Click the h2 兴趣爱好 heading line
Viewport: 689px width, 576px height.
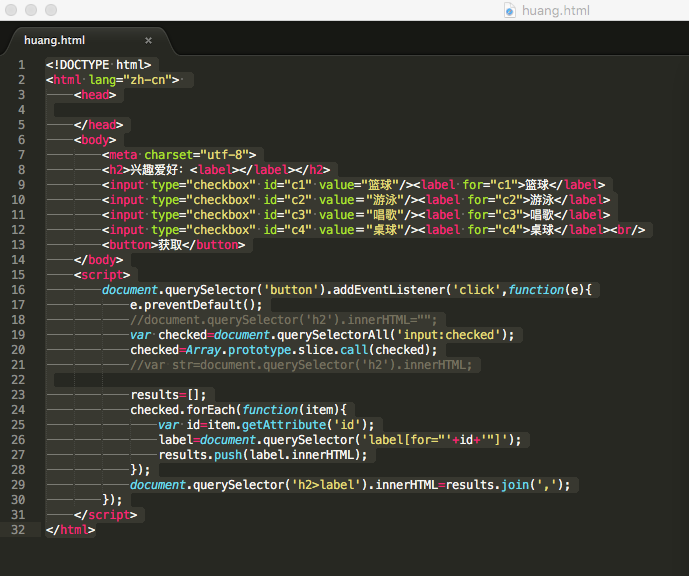216,170
